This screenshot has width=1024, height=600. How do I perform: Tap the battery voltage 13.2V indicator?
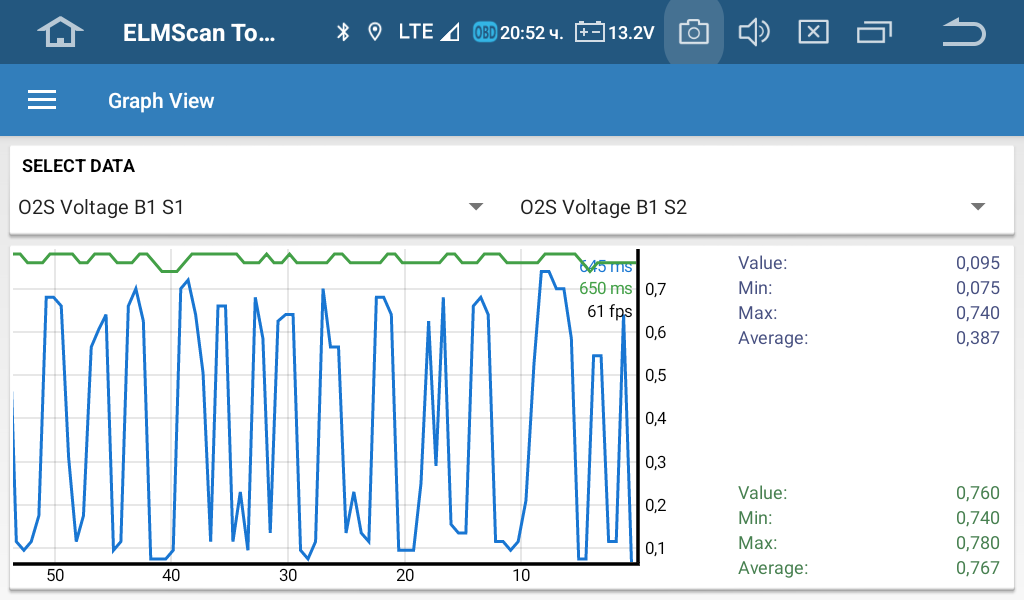coord(615,32)
